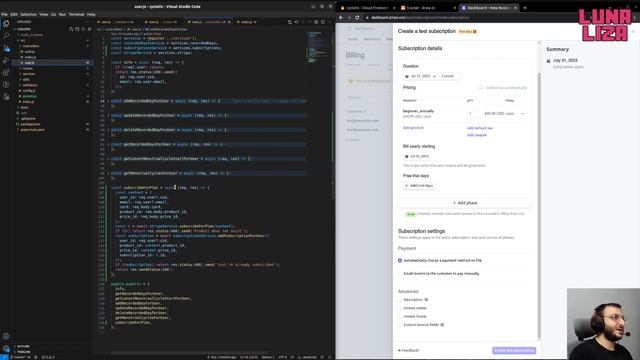Click the quantity input for beginner_annually
Screen dimensions: 640x360
point(473,113)
